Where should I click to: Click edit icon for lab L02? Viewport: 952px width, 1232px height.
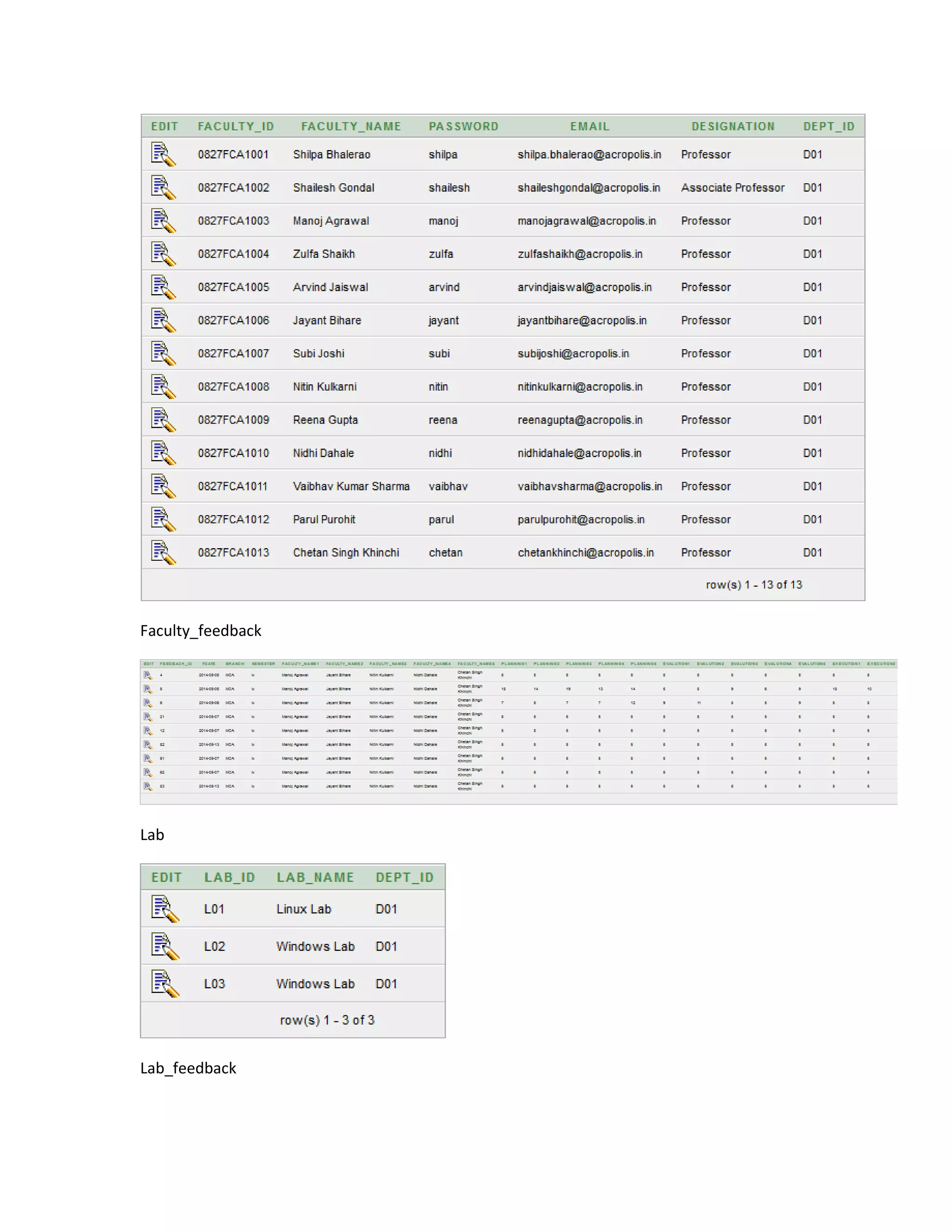165,946
